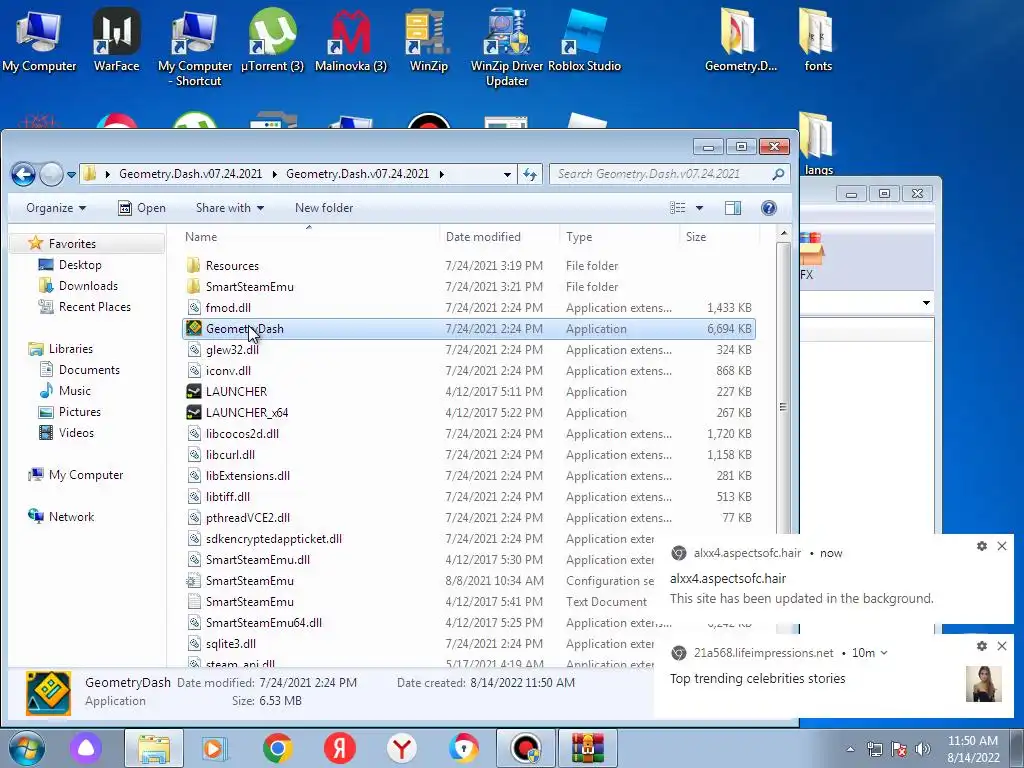Click the refresh button beside address bar
The width and height of the screenshot is (1024, 768).
click(530, 174)
